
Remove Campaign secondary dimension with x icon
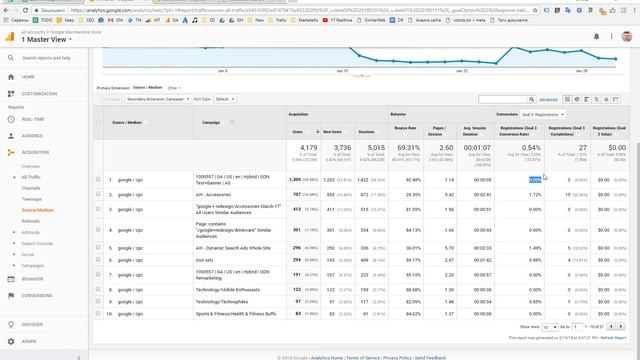pos(232,122)
